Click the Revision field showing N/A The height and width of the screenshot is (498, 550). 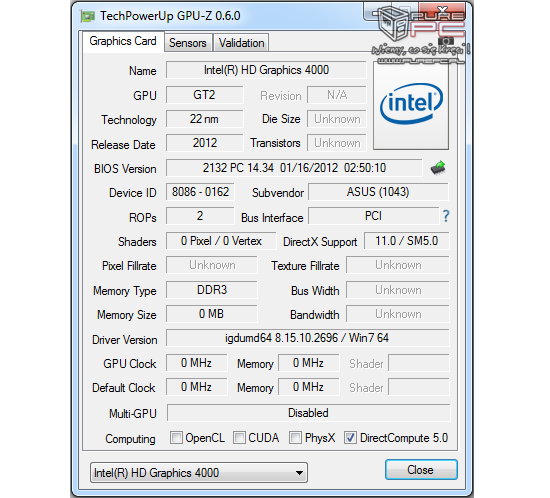click(x=337, y=95)
